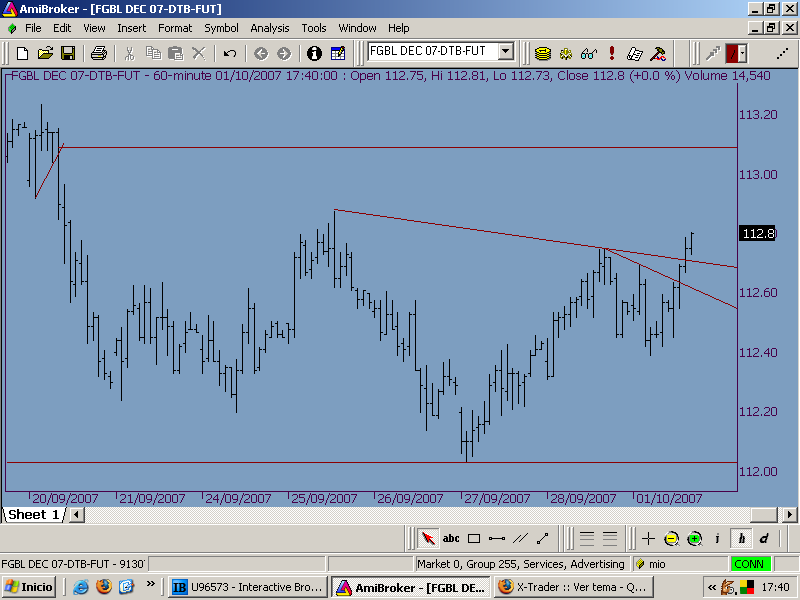Viewport: 800px width, 600px height.
Task: Toggle the intraday 'i' interval button
Action: pyautogui.click(x=717, y=538)
